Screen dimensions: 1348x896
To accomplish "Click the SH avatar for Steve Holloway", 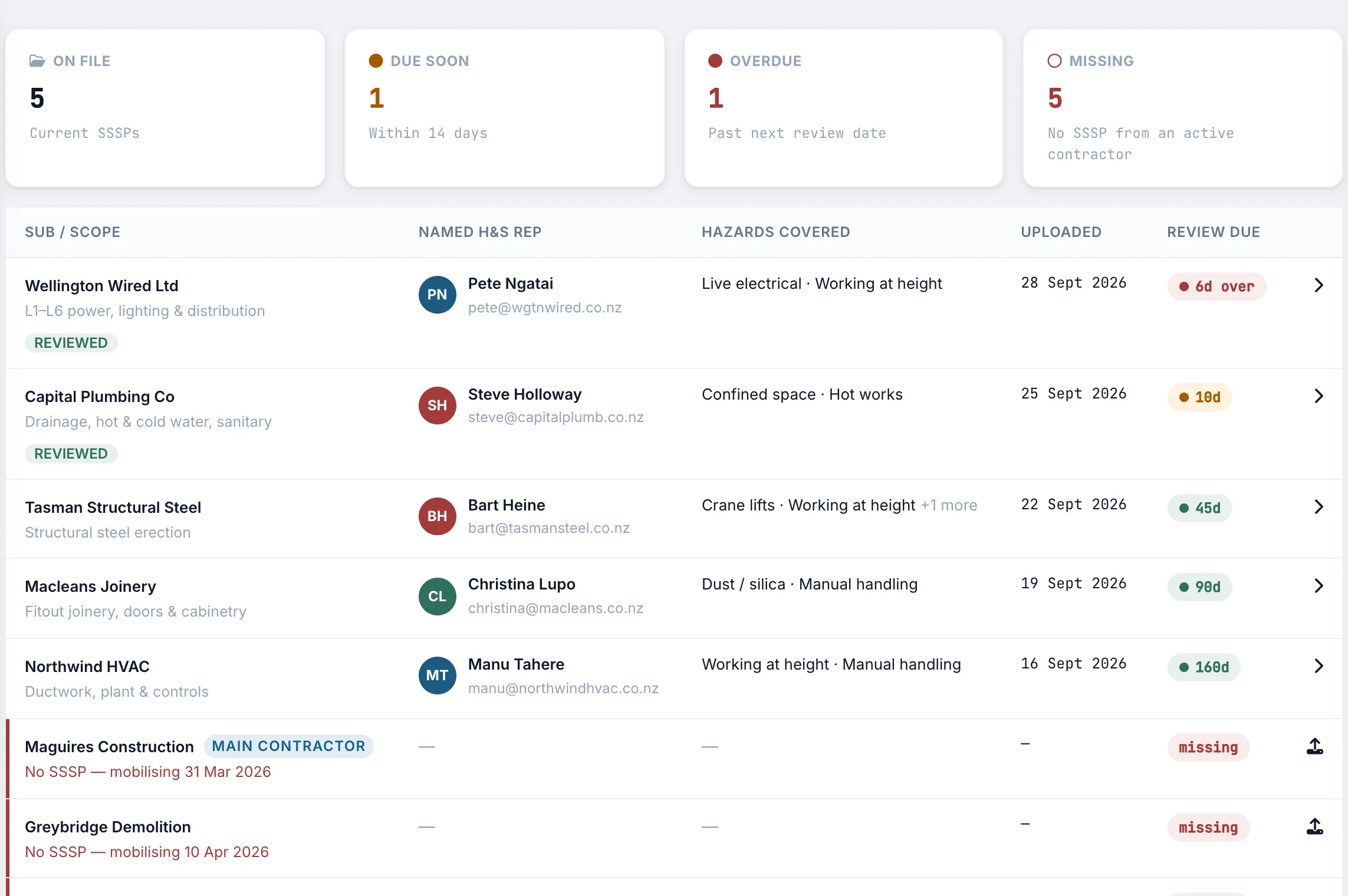I will 437,406.
